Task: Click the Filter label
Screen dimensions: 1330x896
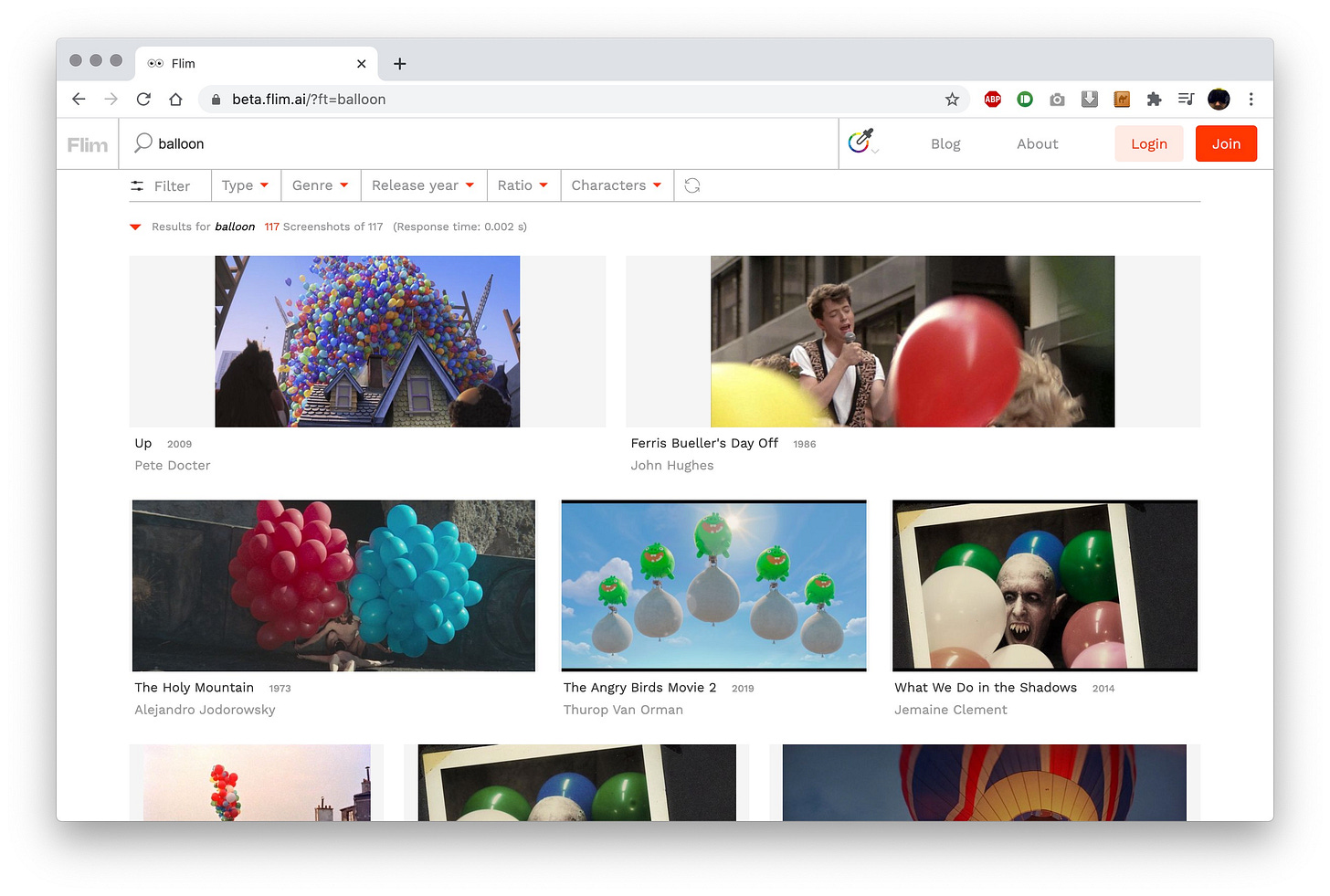Action: point(172,186)
